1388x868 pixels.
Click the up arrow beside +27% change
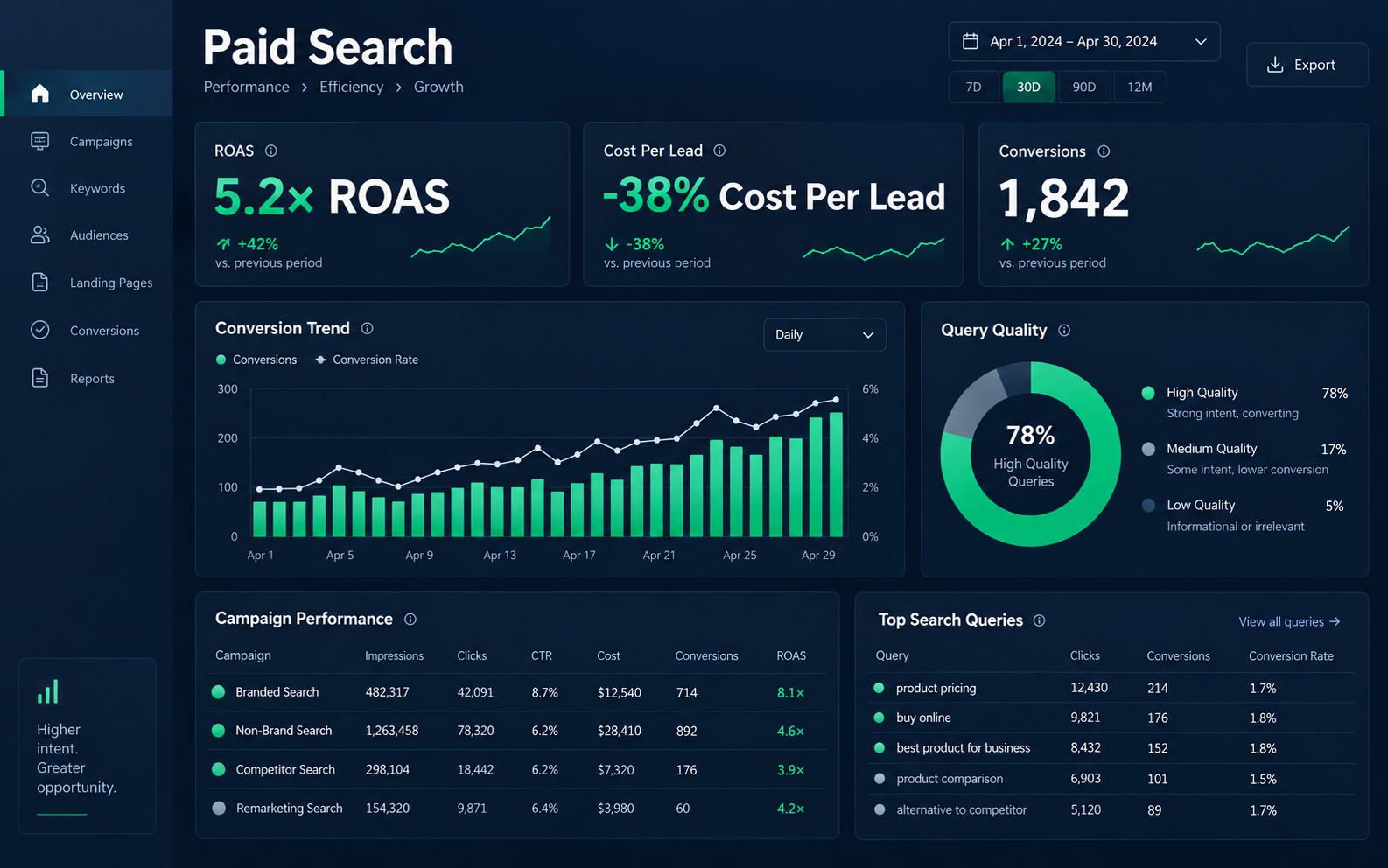click(1007, 244)
